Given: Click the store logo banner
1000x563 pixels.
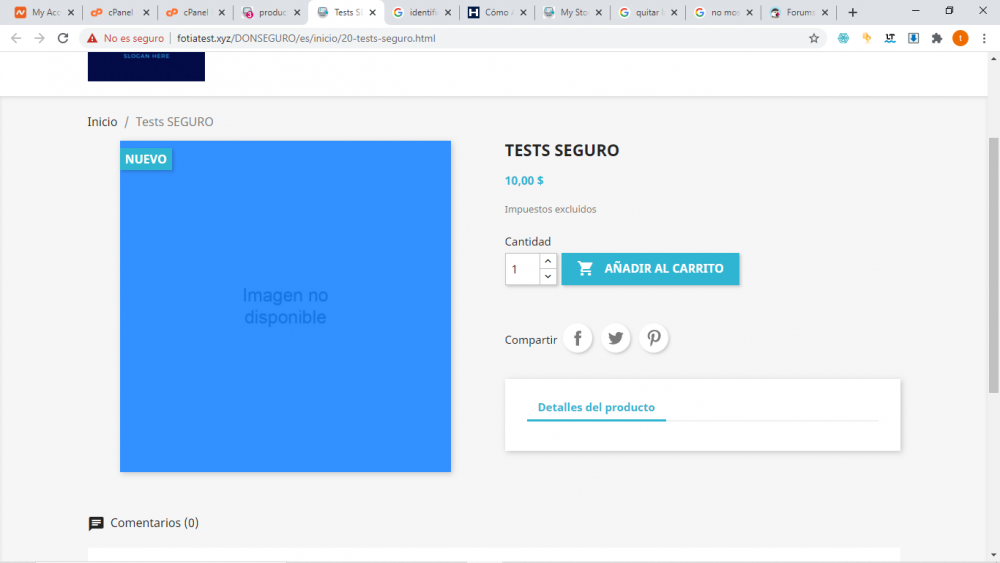Looking at the screenshot, I should pyautogui.click(x=146, y=66).
